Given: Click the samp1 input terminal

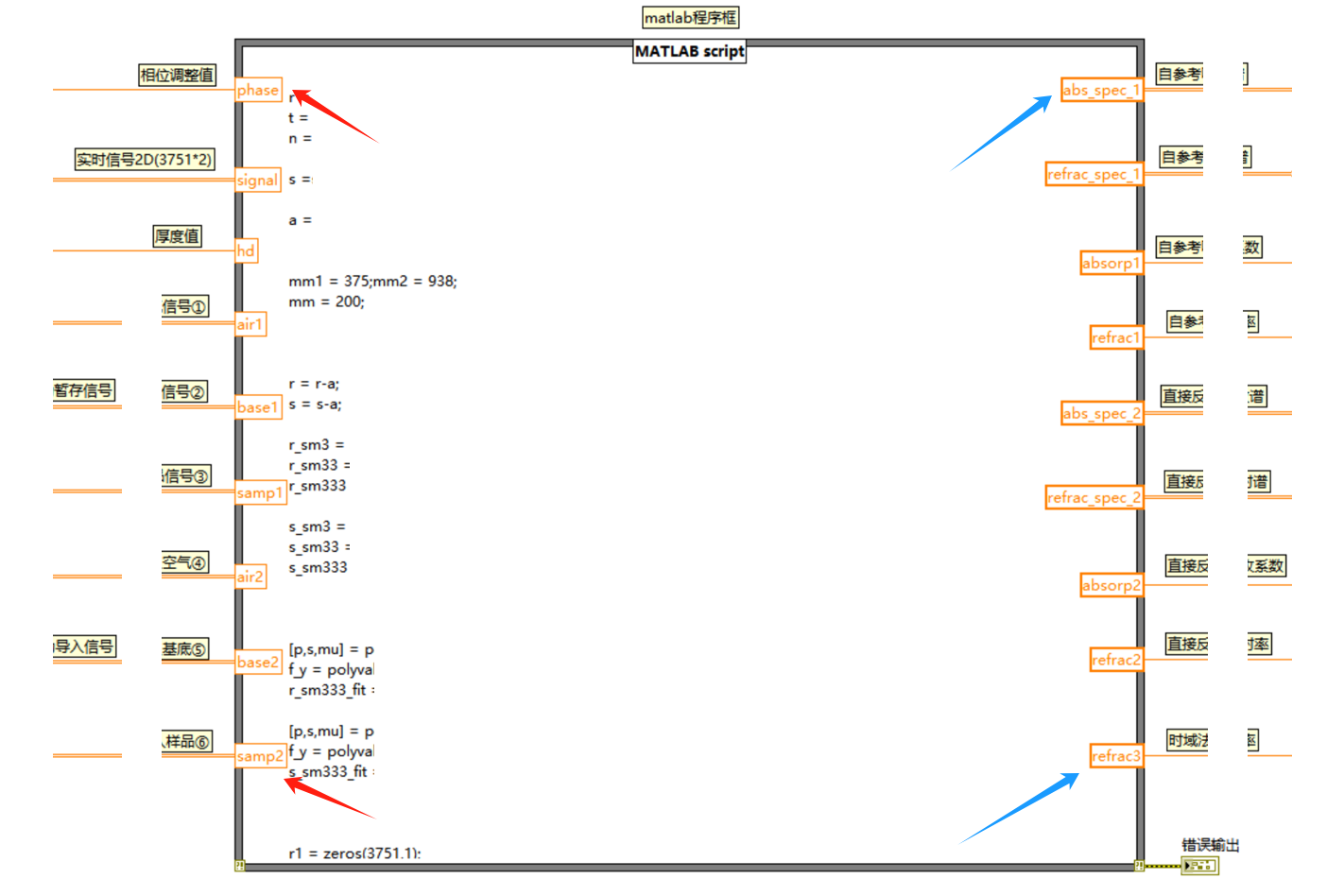Looking at the screenshot, I should [x=260, y=492].
